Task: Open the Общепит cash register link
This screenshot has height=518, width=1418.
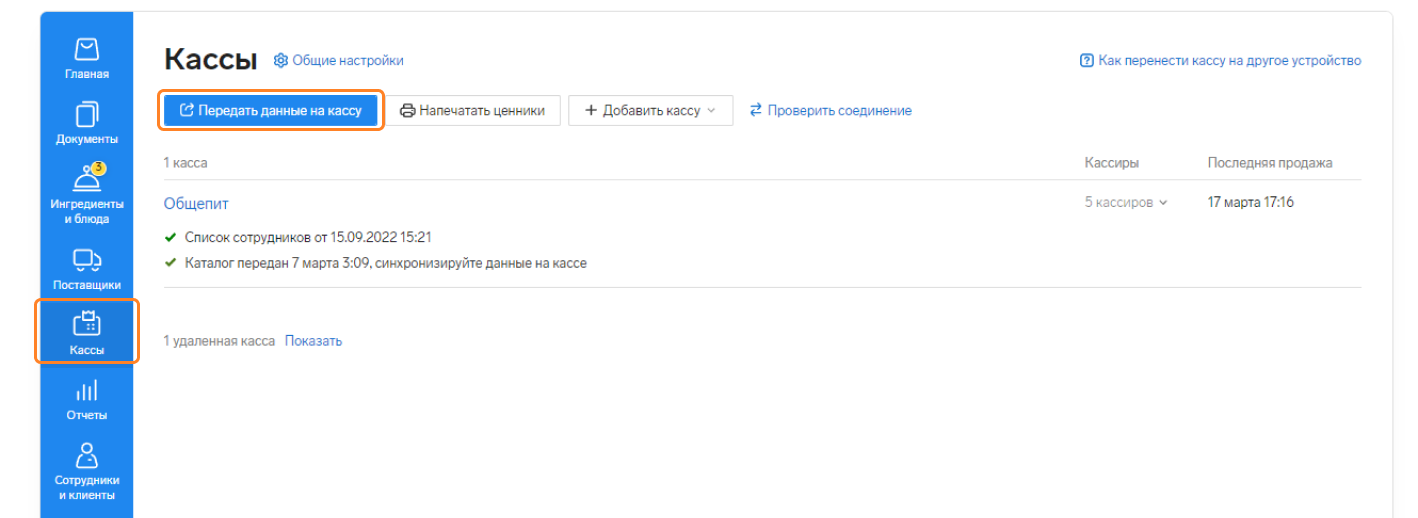Action: (196, 204)
